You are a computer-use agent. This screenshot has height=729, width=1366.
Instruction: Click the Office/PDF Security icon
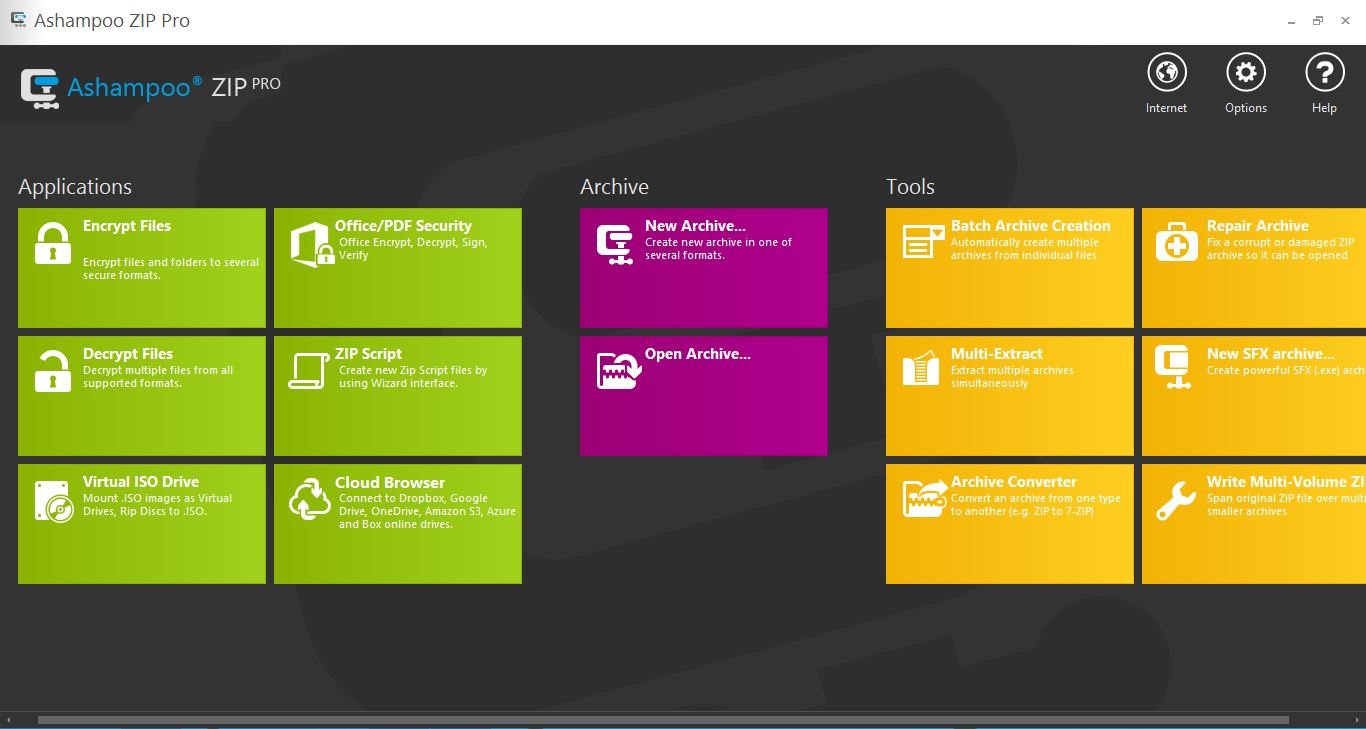click(x=311, y=245)
